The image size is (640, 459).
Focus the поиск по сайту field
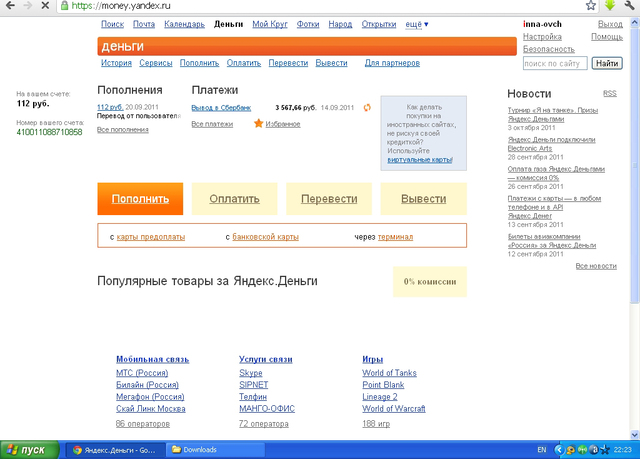(x=555, y=63)
